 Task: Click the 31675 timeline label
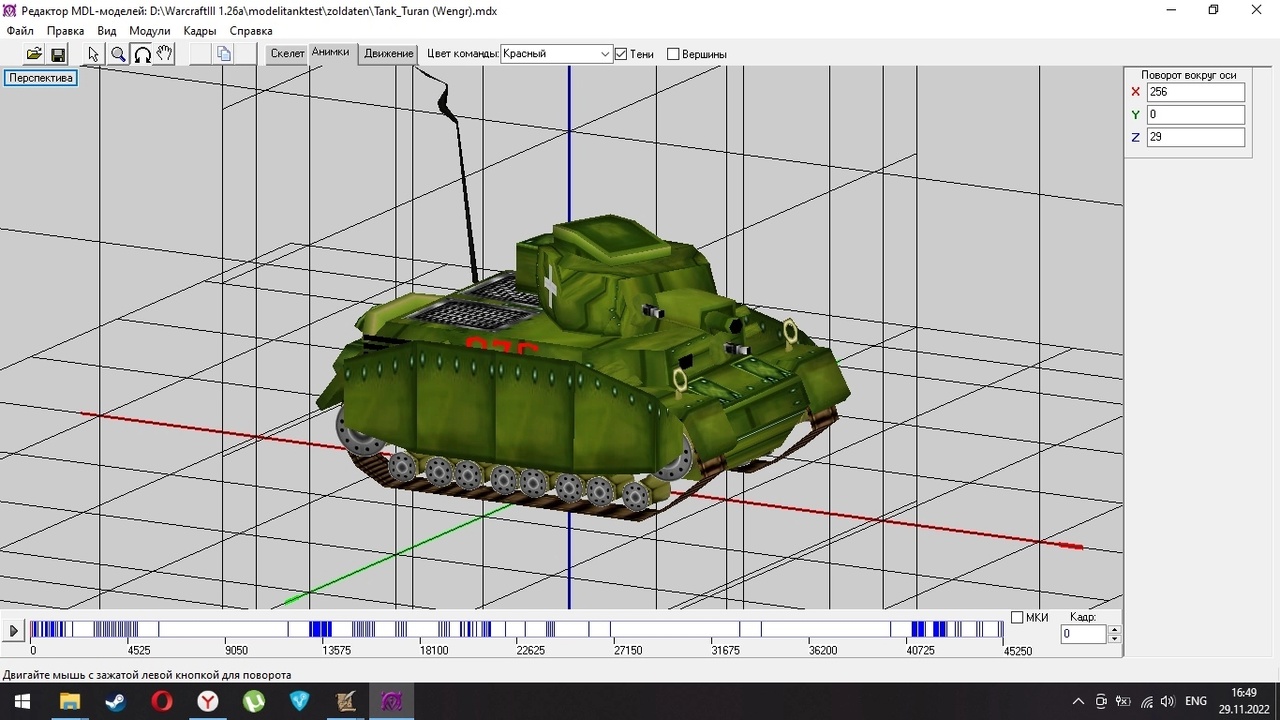(x=725, y=651)
